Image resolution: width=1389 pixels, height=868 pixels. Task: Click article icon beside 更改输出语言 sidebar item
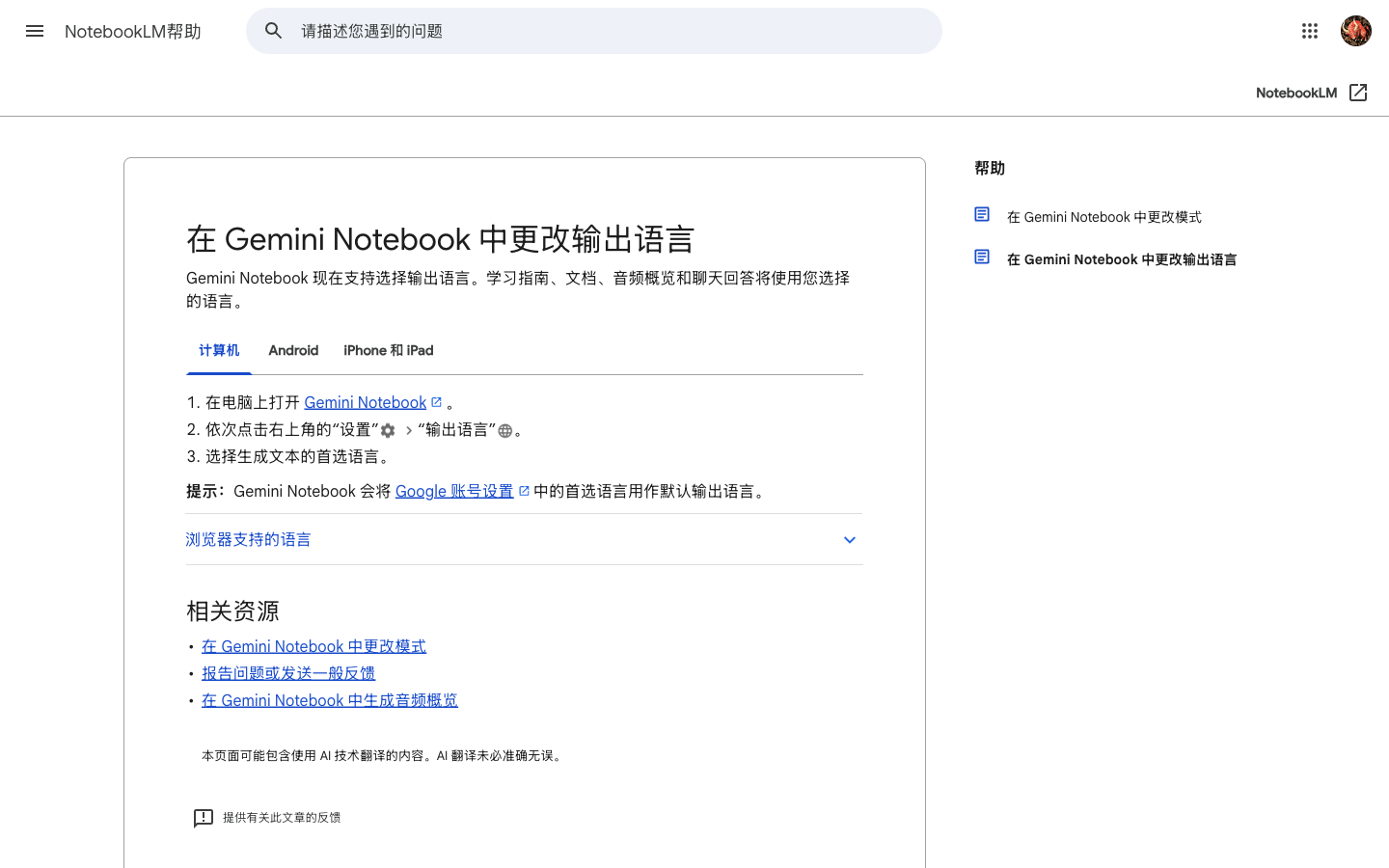pos(982,257)
